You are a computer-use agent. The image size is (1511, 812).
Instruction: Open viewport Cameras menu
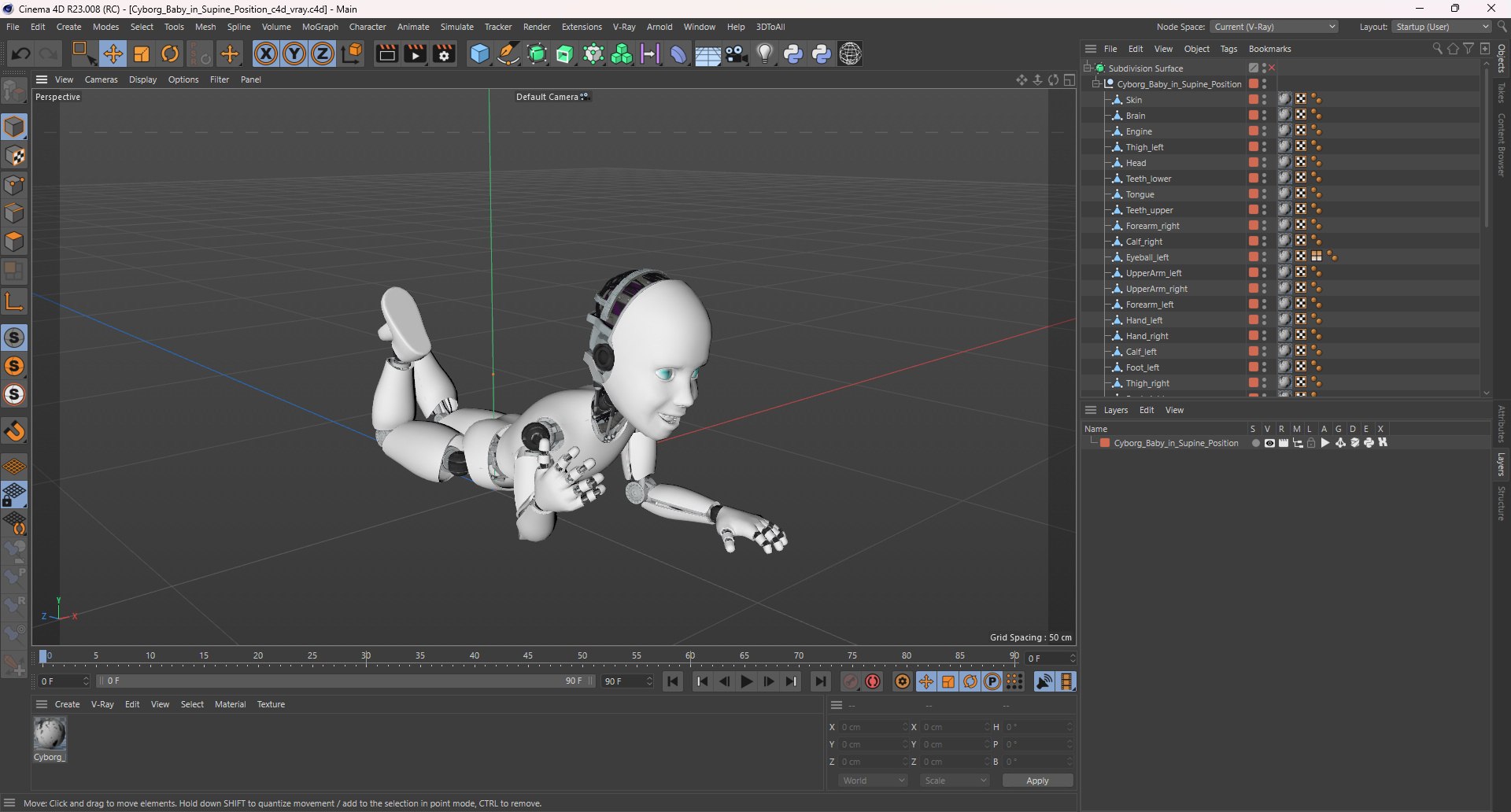(101, 79)
